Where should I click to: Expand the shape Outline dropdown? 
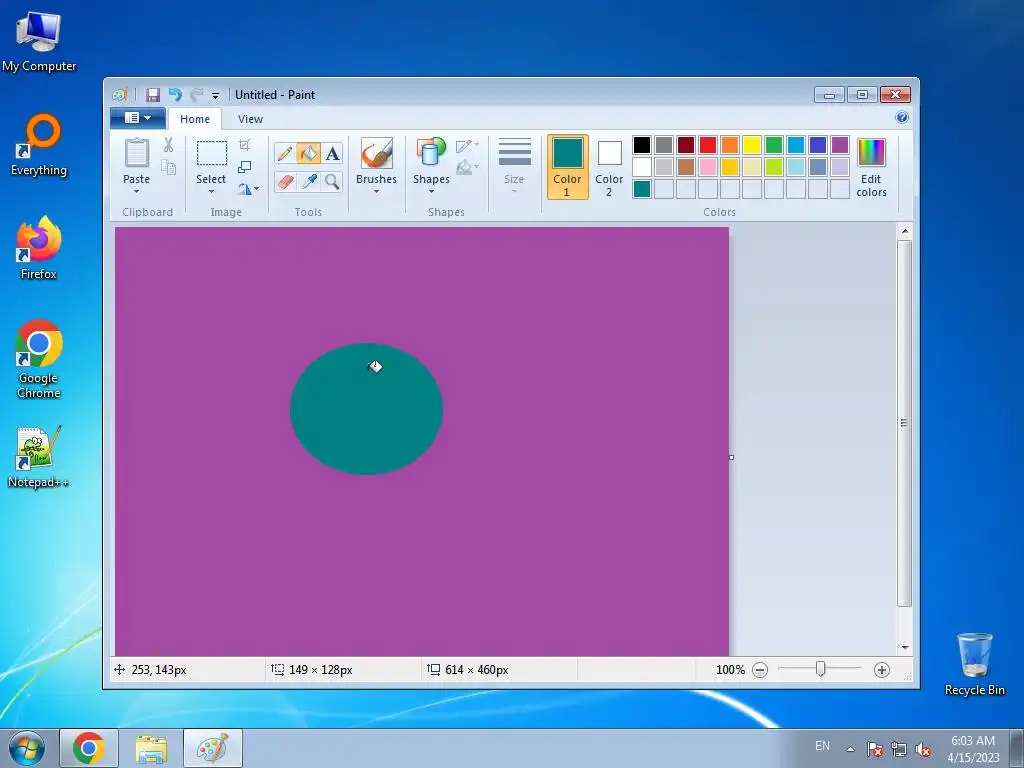467,145
